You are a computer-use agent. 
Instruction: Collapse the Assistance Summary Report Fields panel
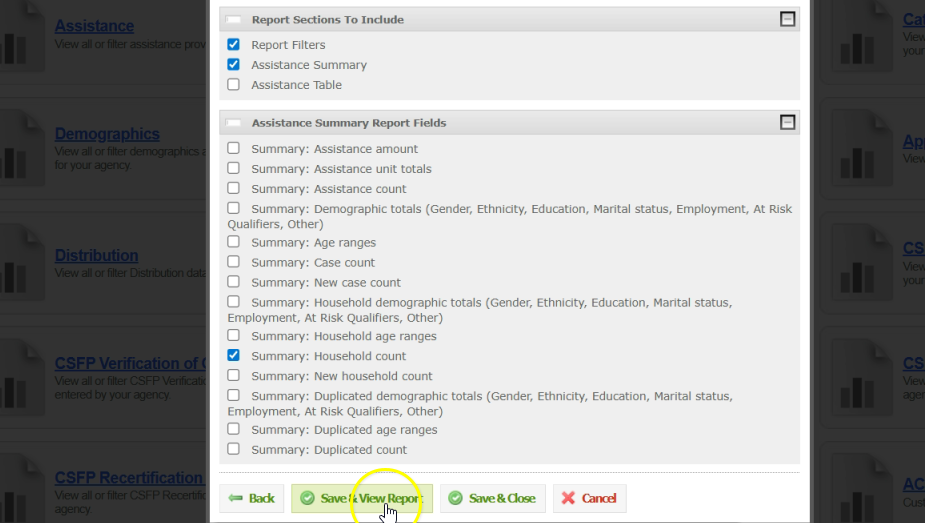point(787,123)
